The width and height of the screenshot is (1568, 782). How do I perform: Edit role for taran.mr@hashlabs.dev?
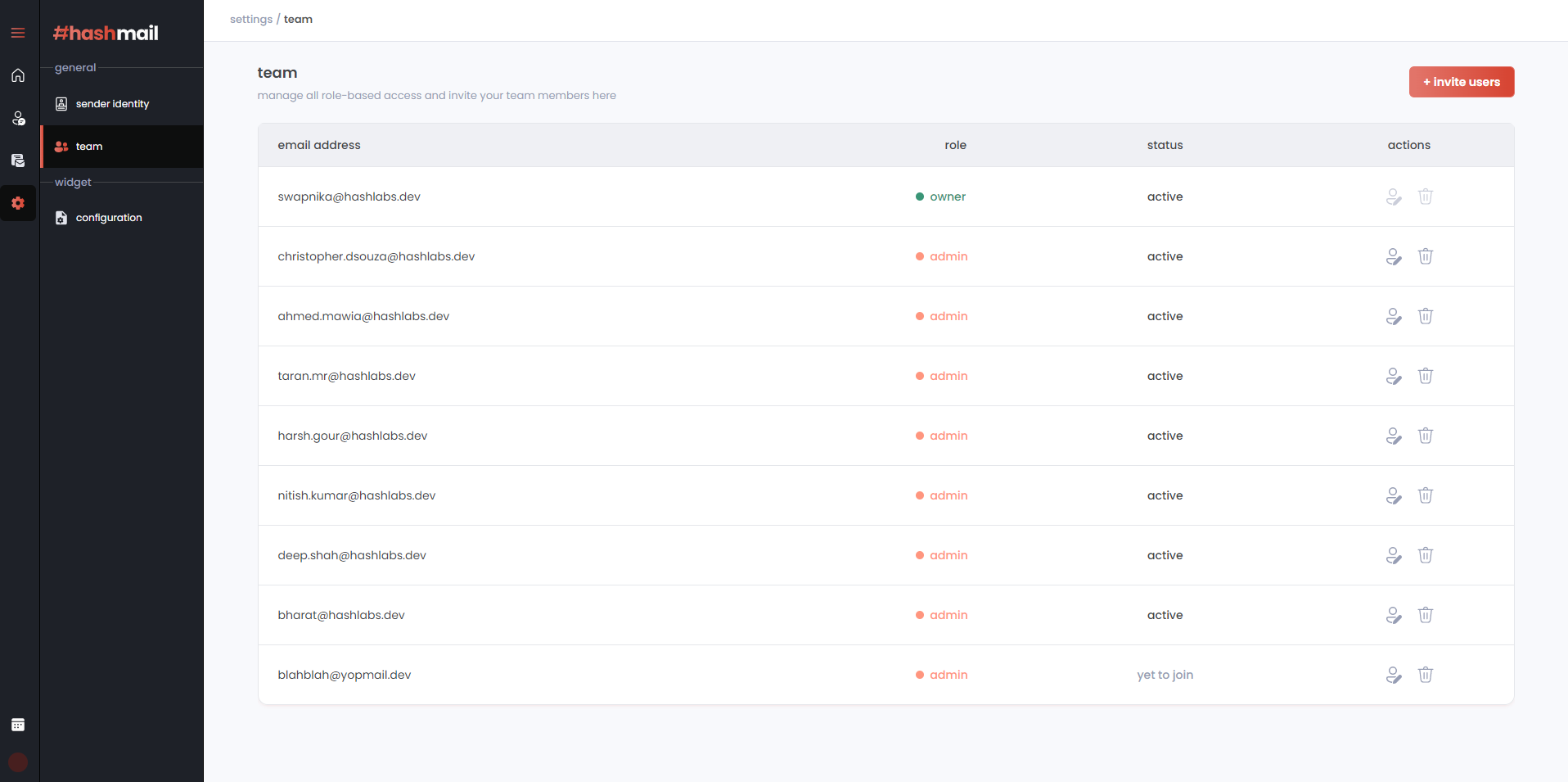(1394, 376)
